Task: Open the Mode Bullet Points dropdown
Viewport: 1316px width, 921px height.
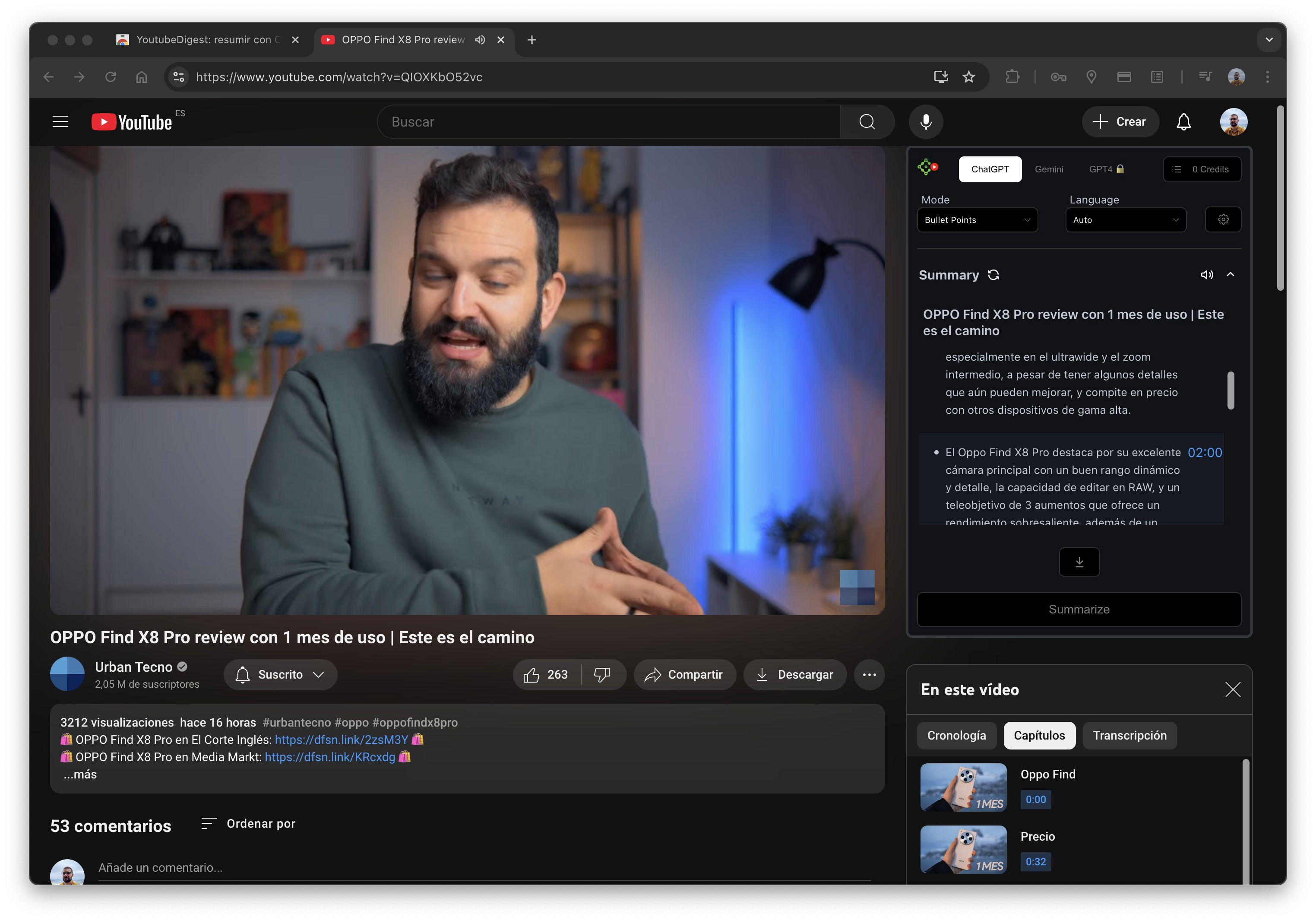Action: coord(977,220)
